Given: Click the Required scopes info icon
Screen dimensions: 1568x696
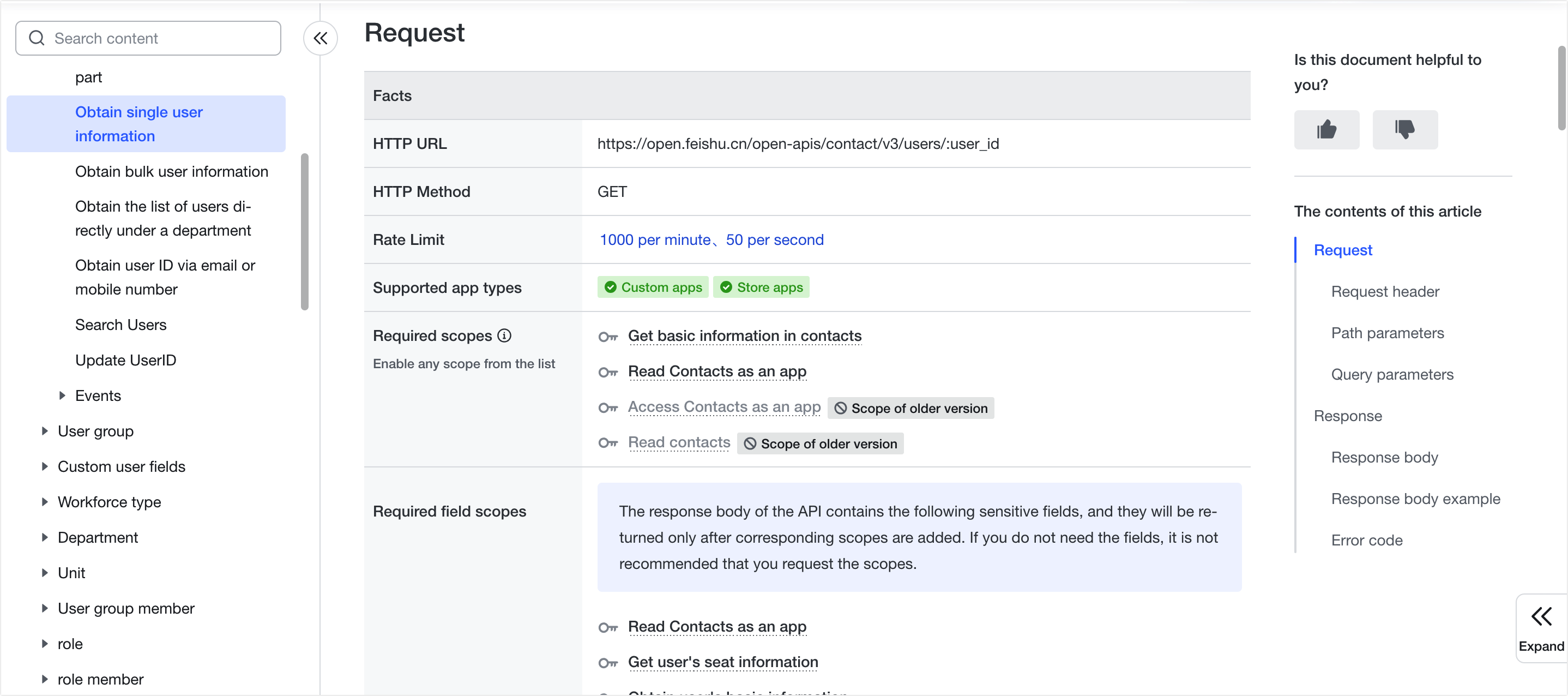Looking at the screenshot, I should click(504, 335).
